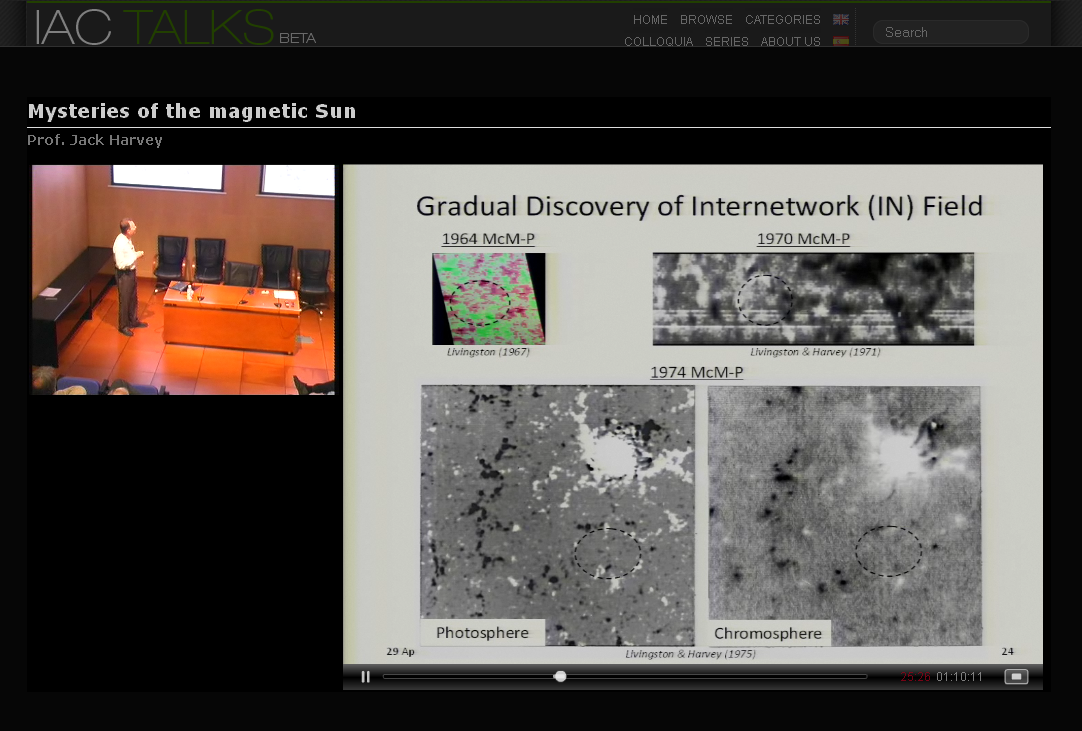The image size is (1082, 731).
Task: Click the video progress slider handle
Action: [x=560, y=676]
